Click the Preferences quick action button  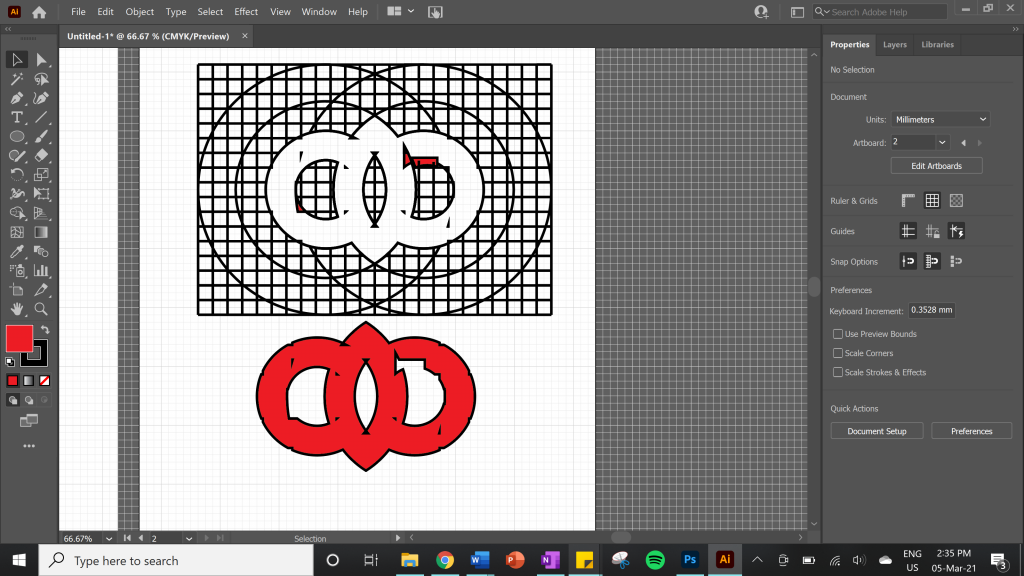coord(972,431)
